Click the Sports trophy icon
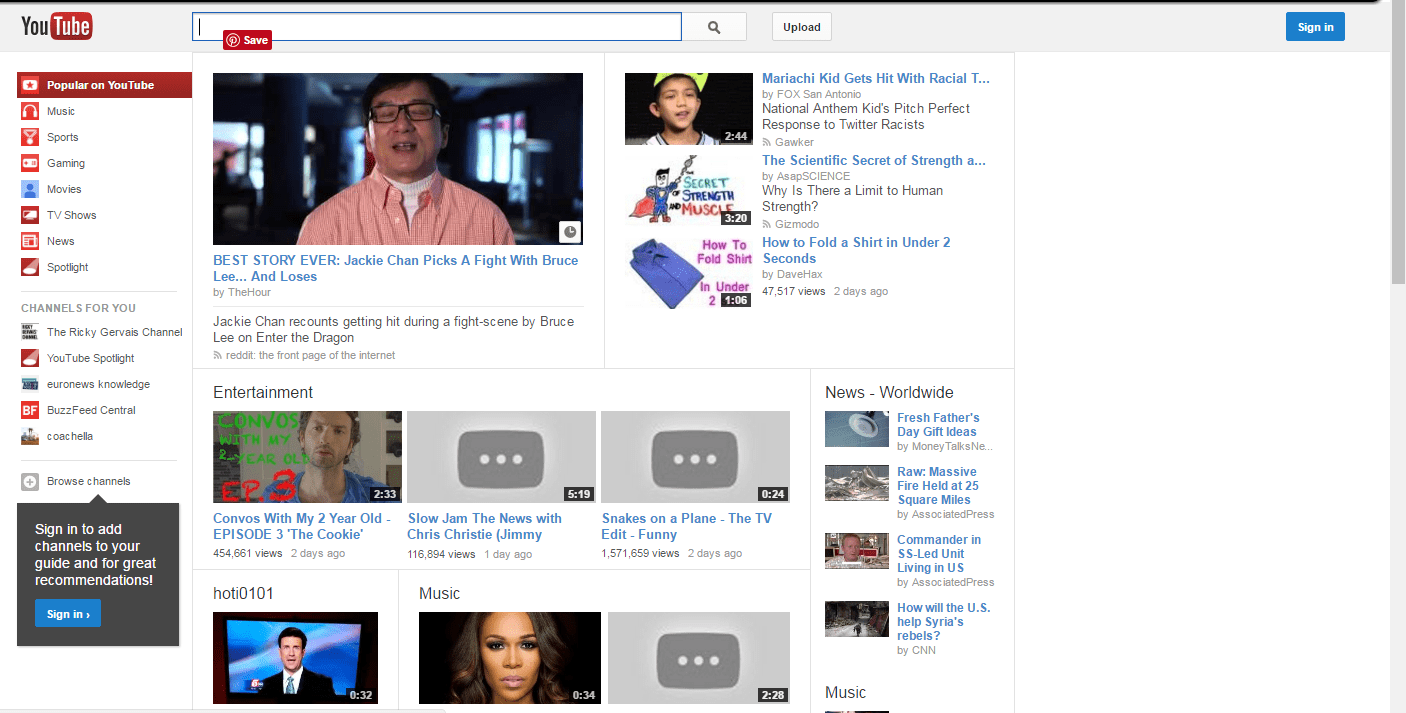The image size is (1406, 713). [30, 137]
